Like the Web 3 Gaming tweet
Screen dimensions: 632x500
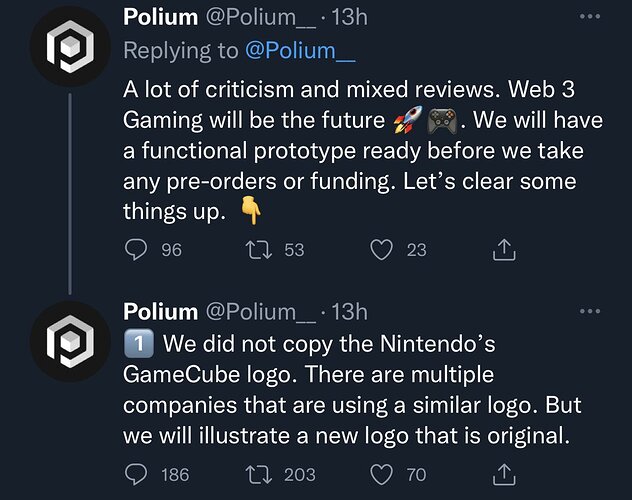point(382,250)
